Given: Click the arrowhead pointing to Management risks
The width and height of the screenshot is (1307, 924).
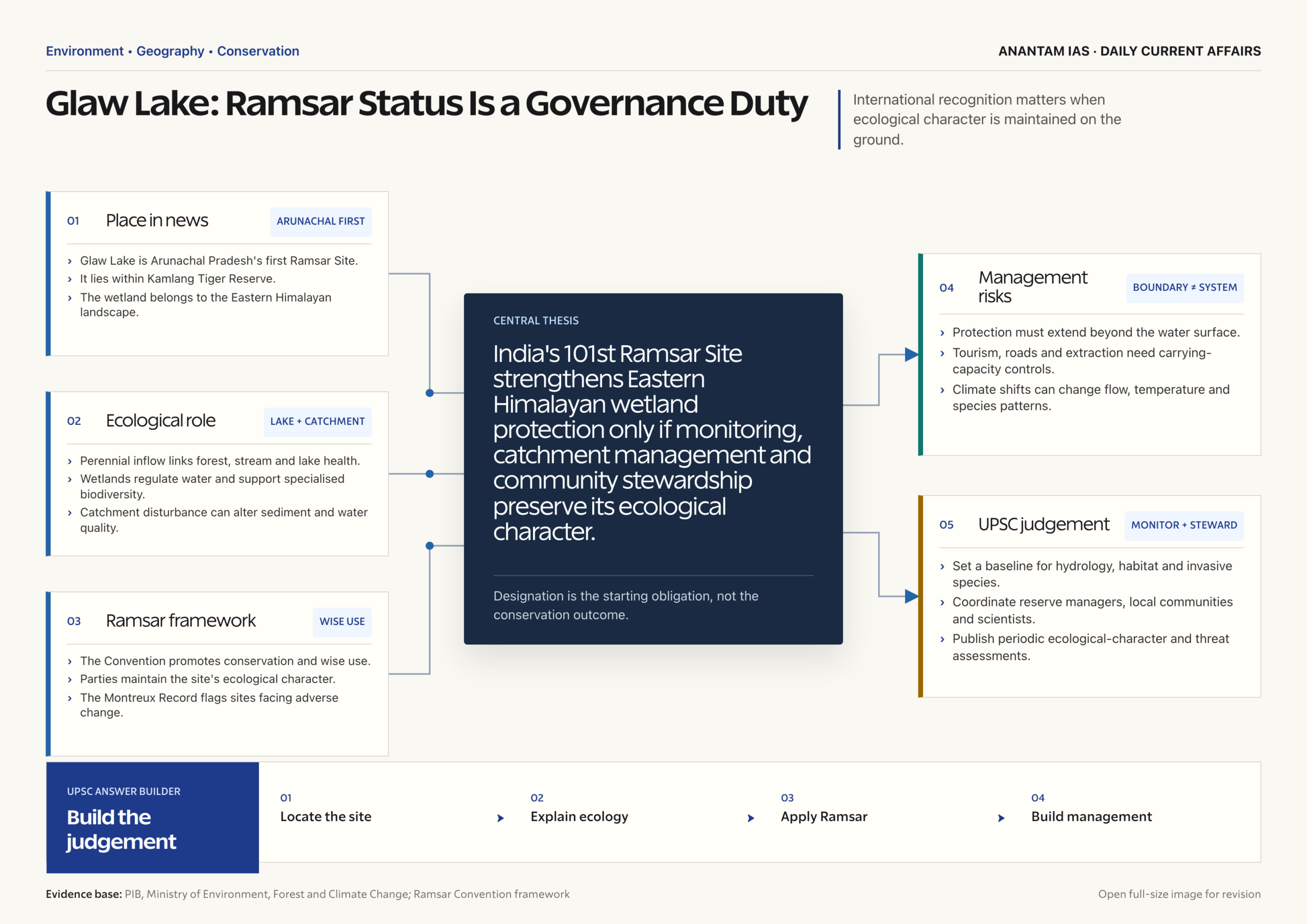Looking at the screenshot, I should [911, 355].
